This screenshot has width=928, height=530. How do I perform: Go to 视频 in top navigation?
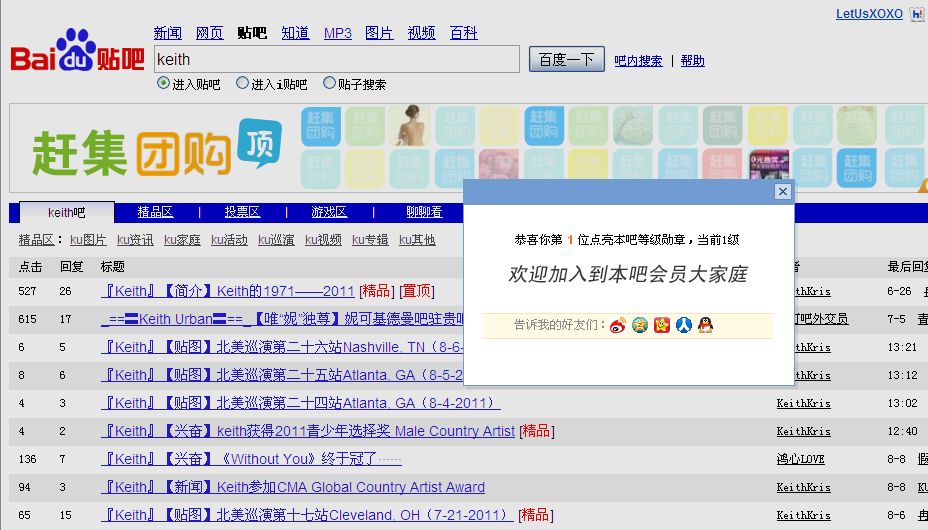pos(421,33)
